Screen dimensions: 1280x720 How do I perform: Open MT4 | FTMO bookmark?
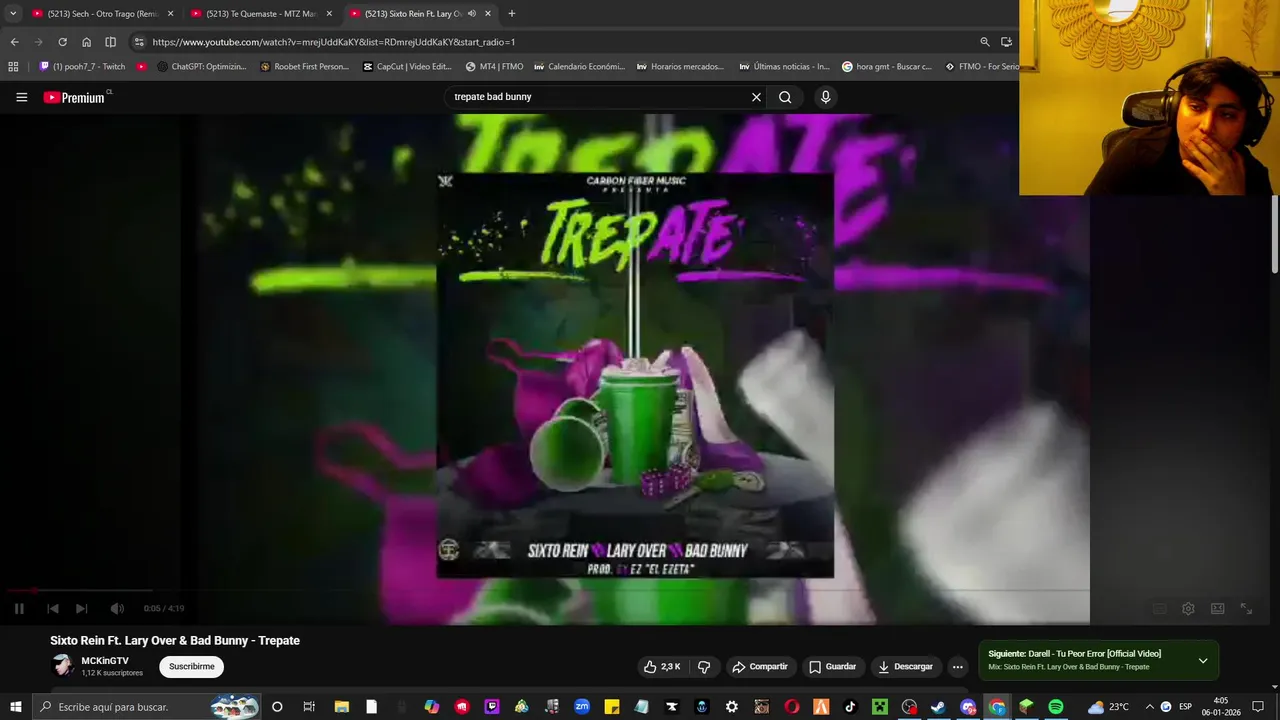click(494, 67)
